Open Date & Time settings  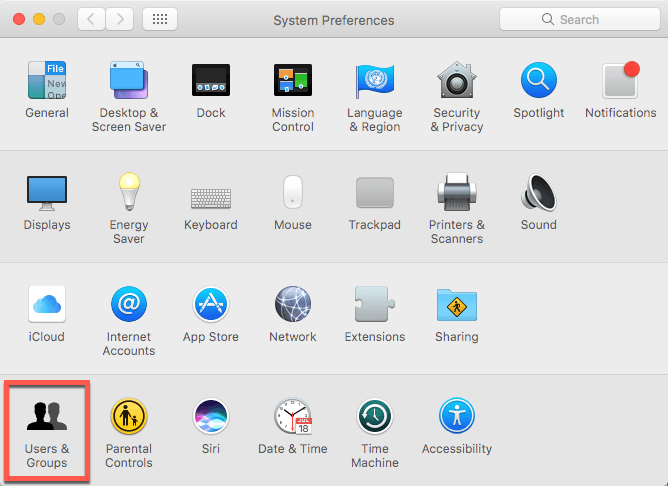(x=293, y=417)
